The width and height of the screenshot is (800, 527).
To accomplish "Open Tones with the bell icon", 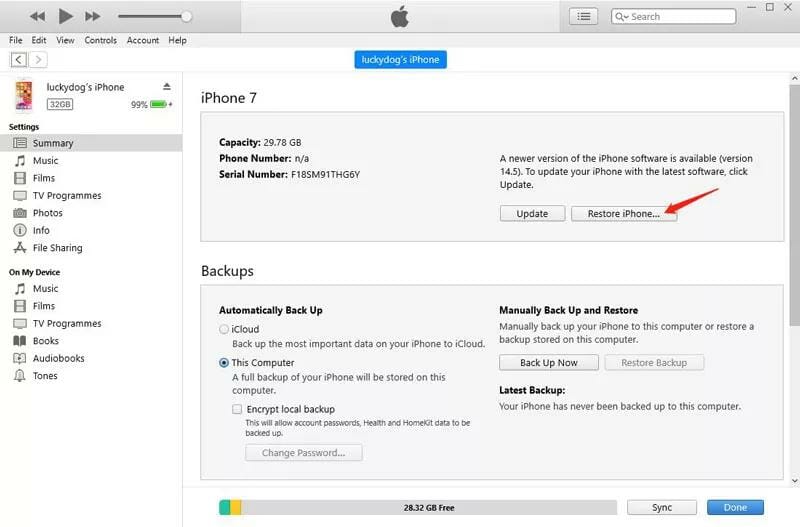I will coord(20,375).
